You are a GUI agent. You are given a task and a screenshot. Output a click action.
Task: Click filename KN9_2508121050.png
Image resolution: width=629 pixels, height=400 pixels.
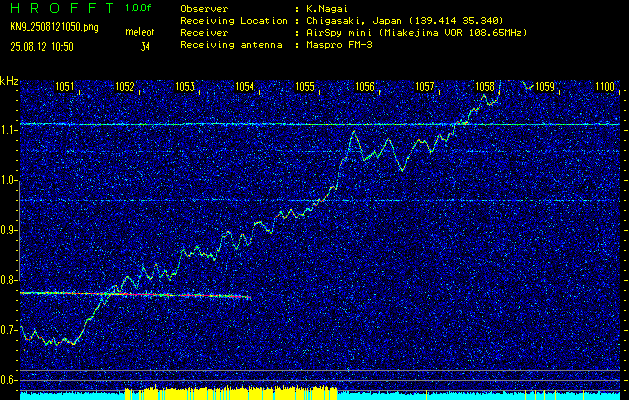pos(54,27)
